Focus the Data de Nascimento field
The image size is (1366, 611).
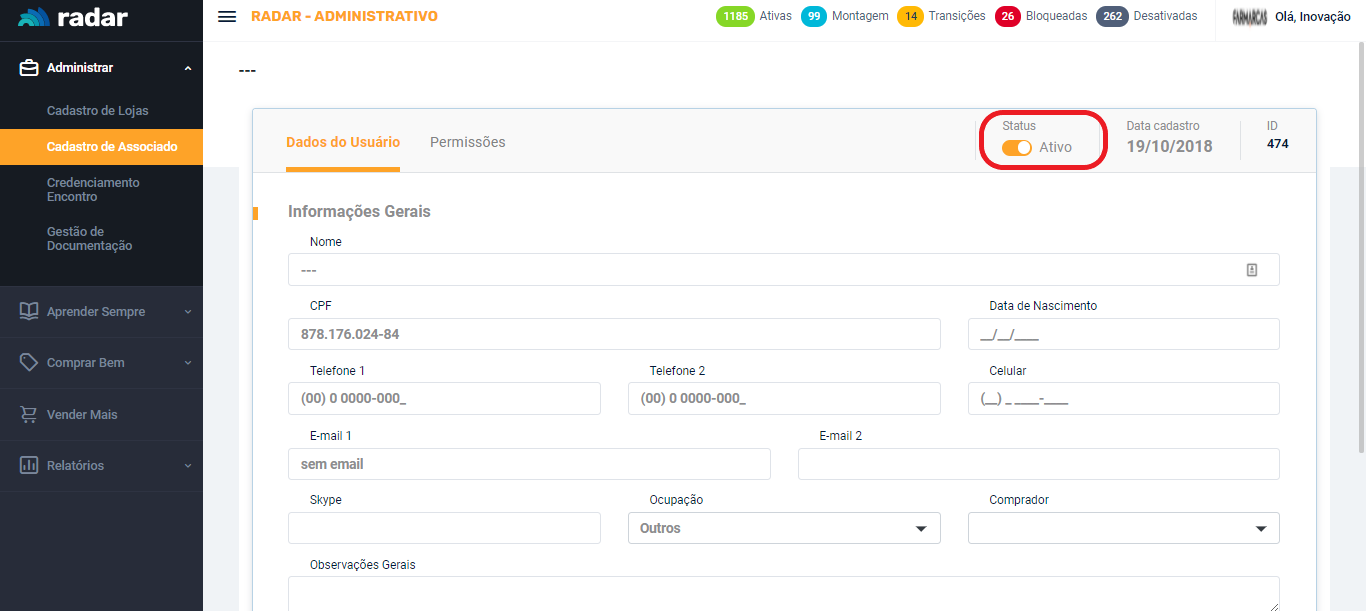coord(1123,334)
